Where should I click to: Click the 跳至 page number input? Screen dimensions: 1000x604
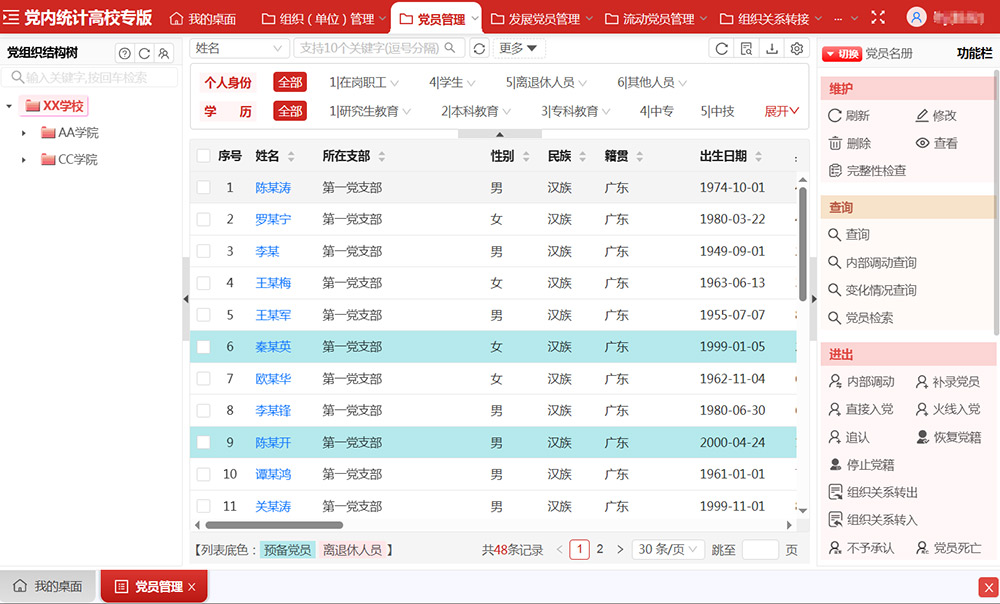(760, 549)
